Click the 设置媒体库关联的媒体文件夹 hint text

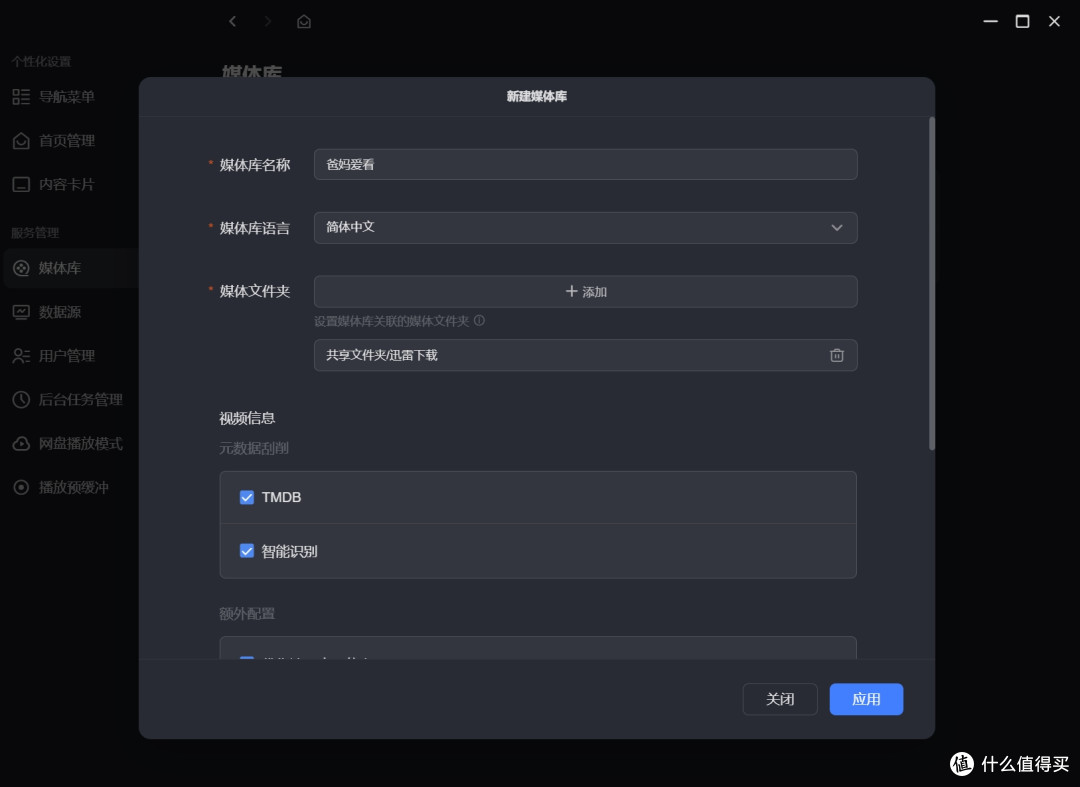(391, 321)
